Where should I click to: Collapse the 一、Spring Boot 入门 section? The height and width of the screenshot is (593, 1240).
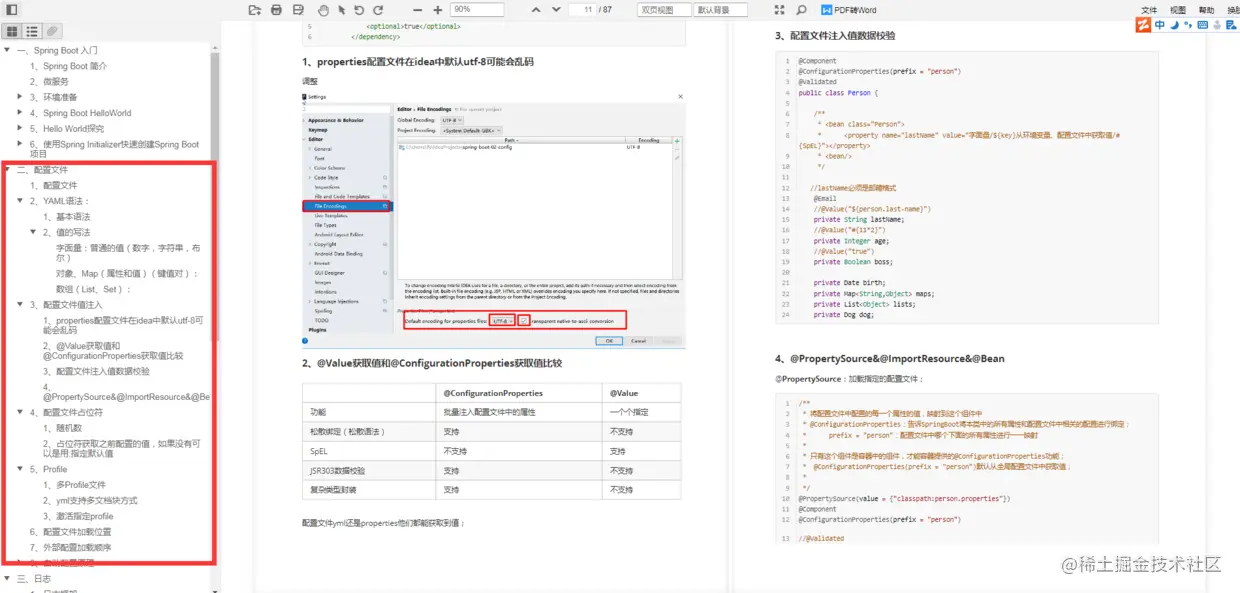click(8, 50)
